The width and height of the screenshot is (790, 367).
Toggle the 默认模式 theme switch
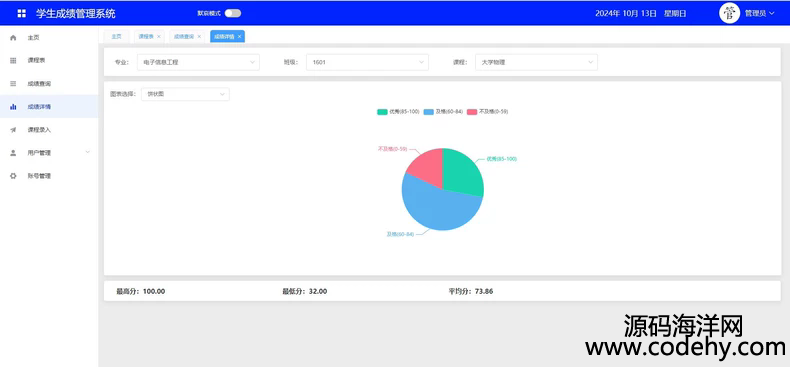[233, 13]
